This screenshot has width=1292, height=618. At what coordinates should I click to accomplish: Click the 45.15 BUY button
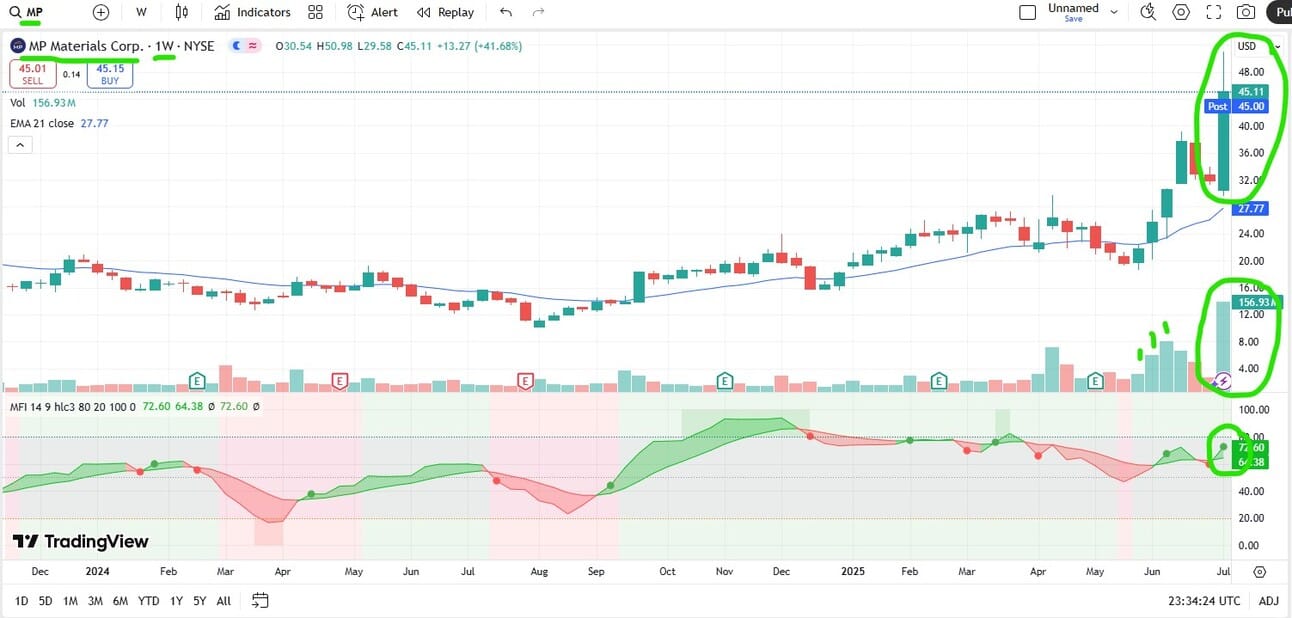click(x=109, y=74)
